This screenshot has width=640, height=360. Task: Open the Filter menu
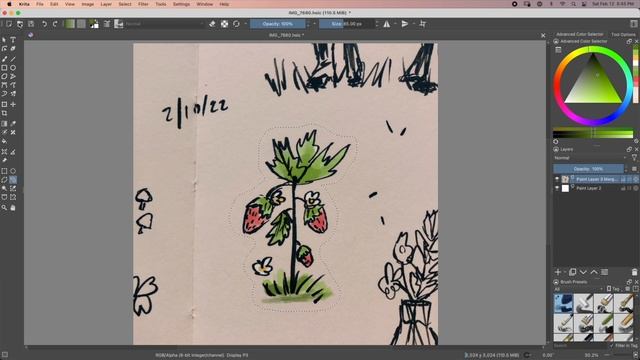(143, 4)
